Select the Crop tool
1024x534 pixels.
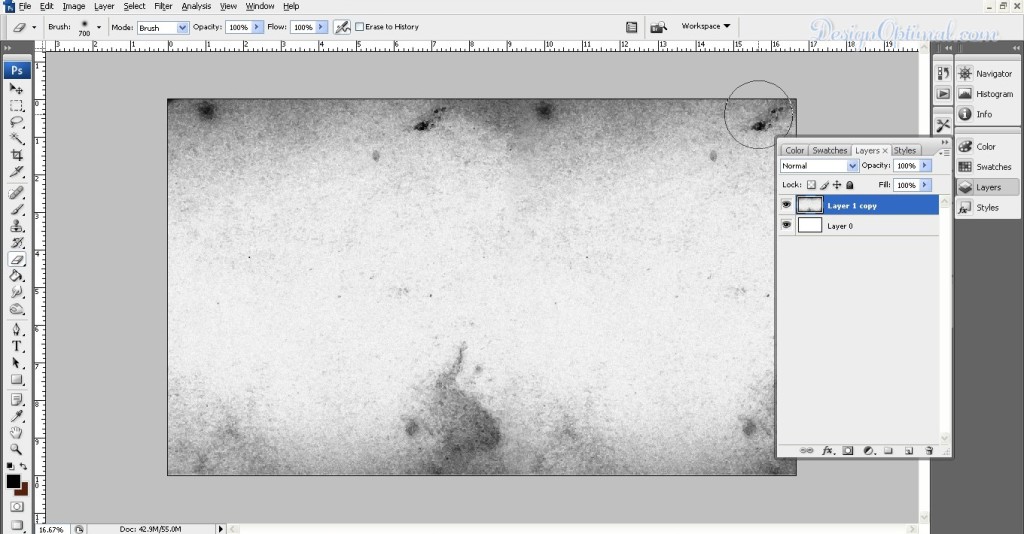pos(16,155)
